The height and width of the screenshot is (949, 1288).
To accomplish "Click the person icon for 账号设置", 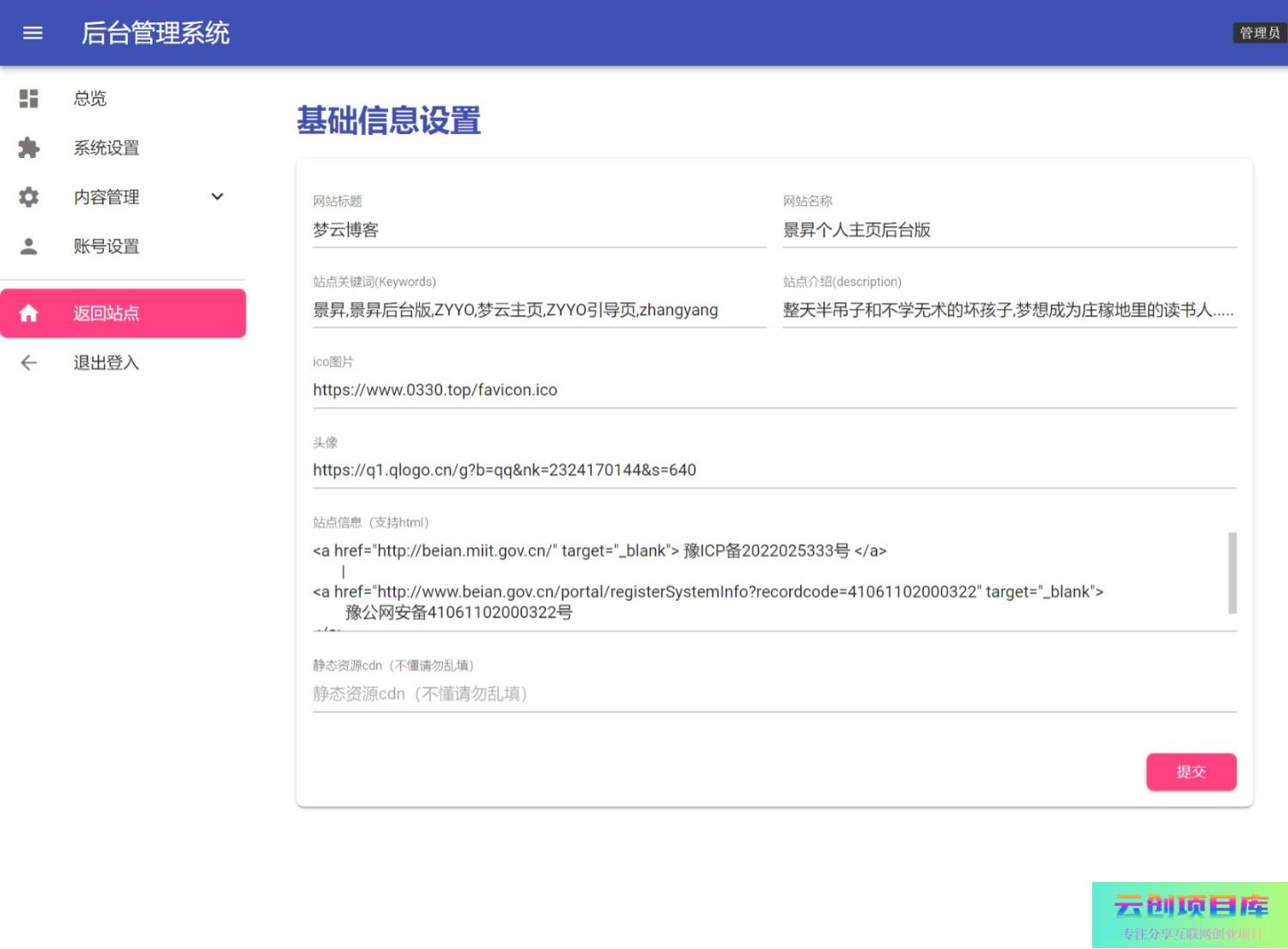I will (29, 246).
